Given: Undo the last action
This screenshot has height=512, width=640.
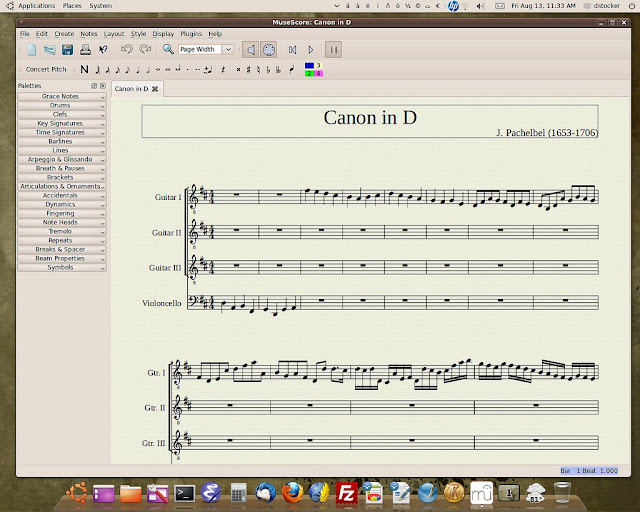Looking at the screenshot, I should coord(127,49).
